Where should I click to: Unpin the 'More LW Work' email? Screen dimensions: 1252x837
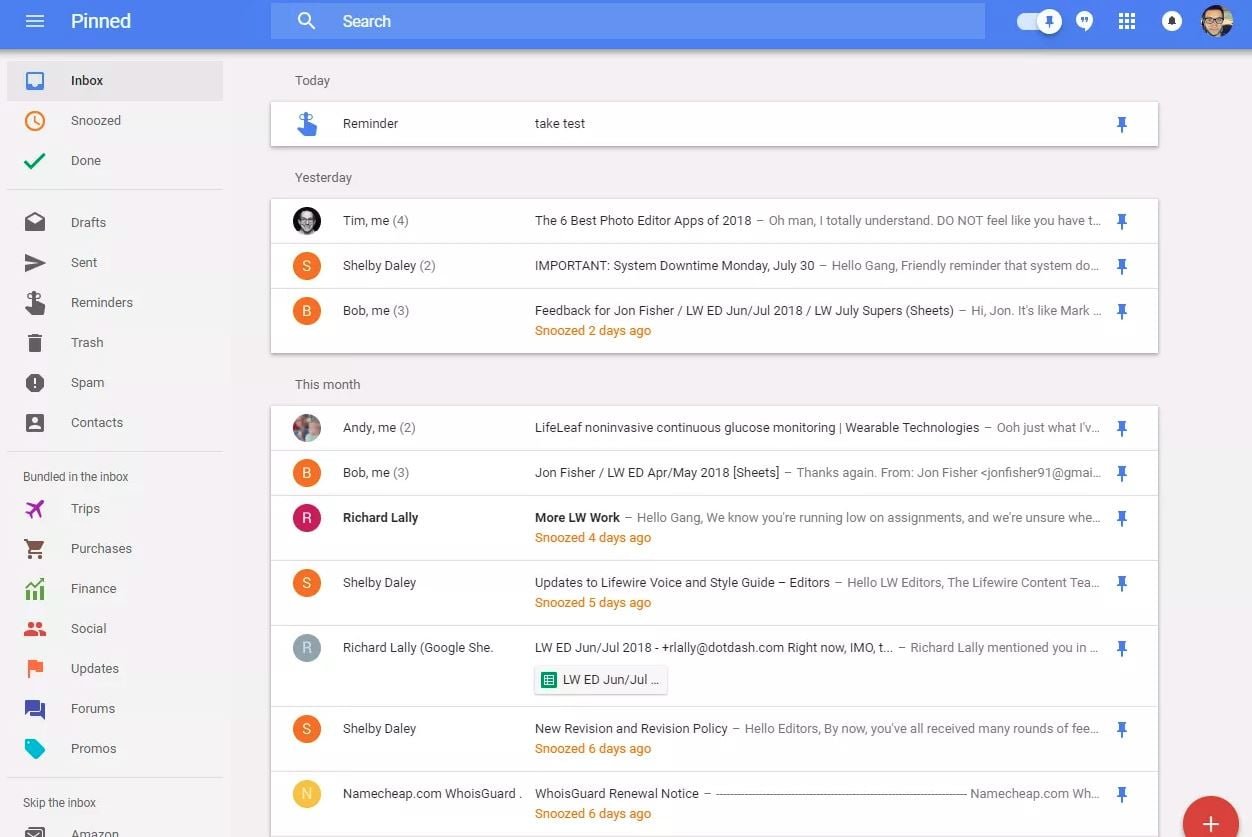coord(1121,518)
